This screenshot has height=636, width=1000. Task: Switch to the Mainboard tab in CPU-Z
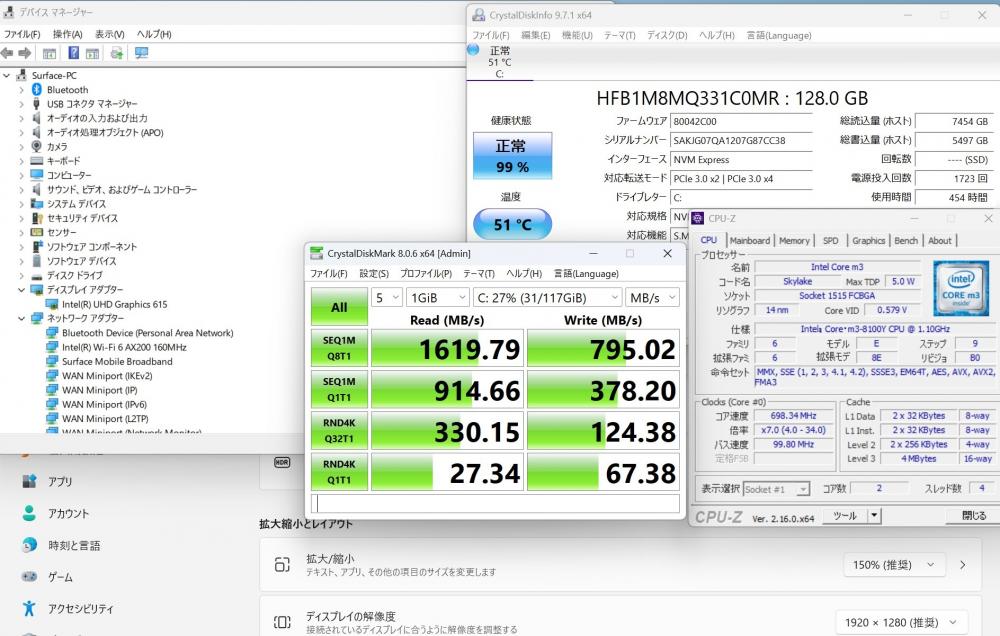[x=749, y=240]
